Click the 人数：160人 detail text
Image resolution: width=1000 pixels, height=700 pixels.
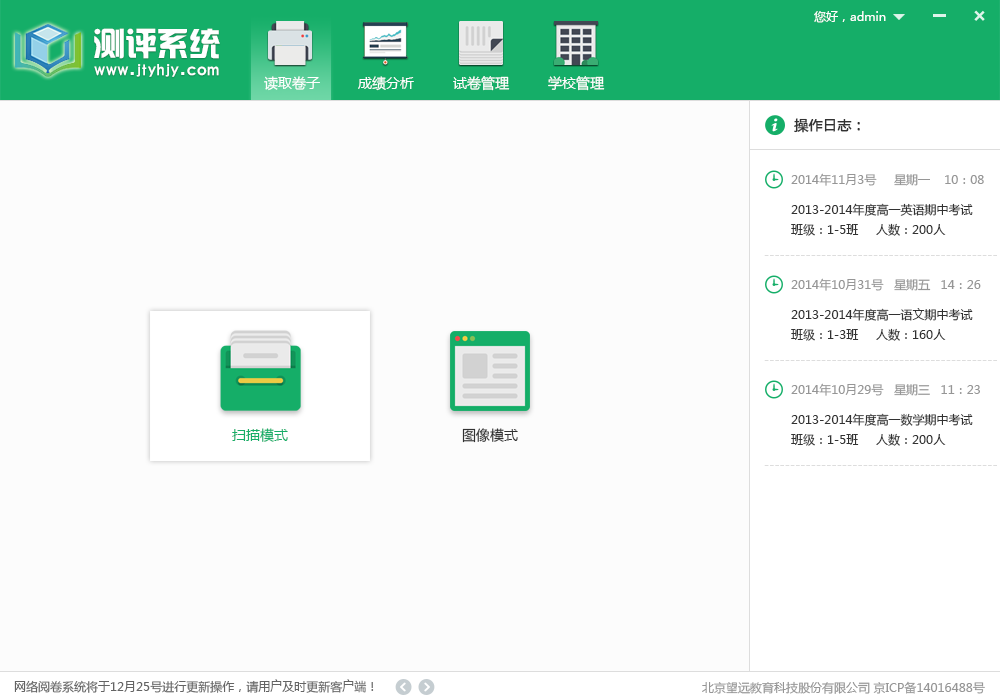pos(911,335)
